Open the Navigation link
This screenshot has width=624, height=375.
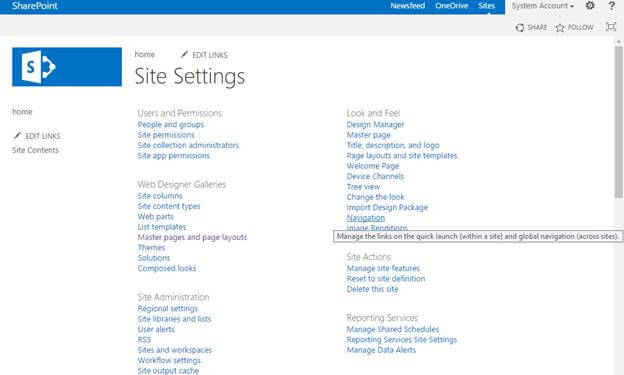pos(366,218)
